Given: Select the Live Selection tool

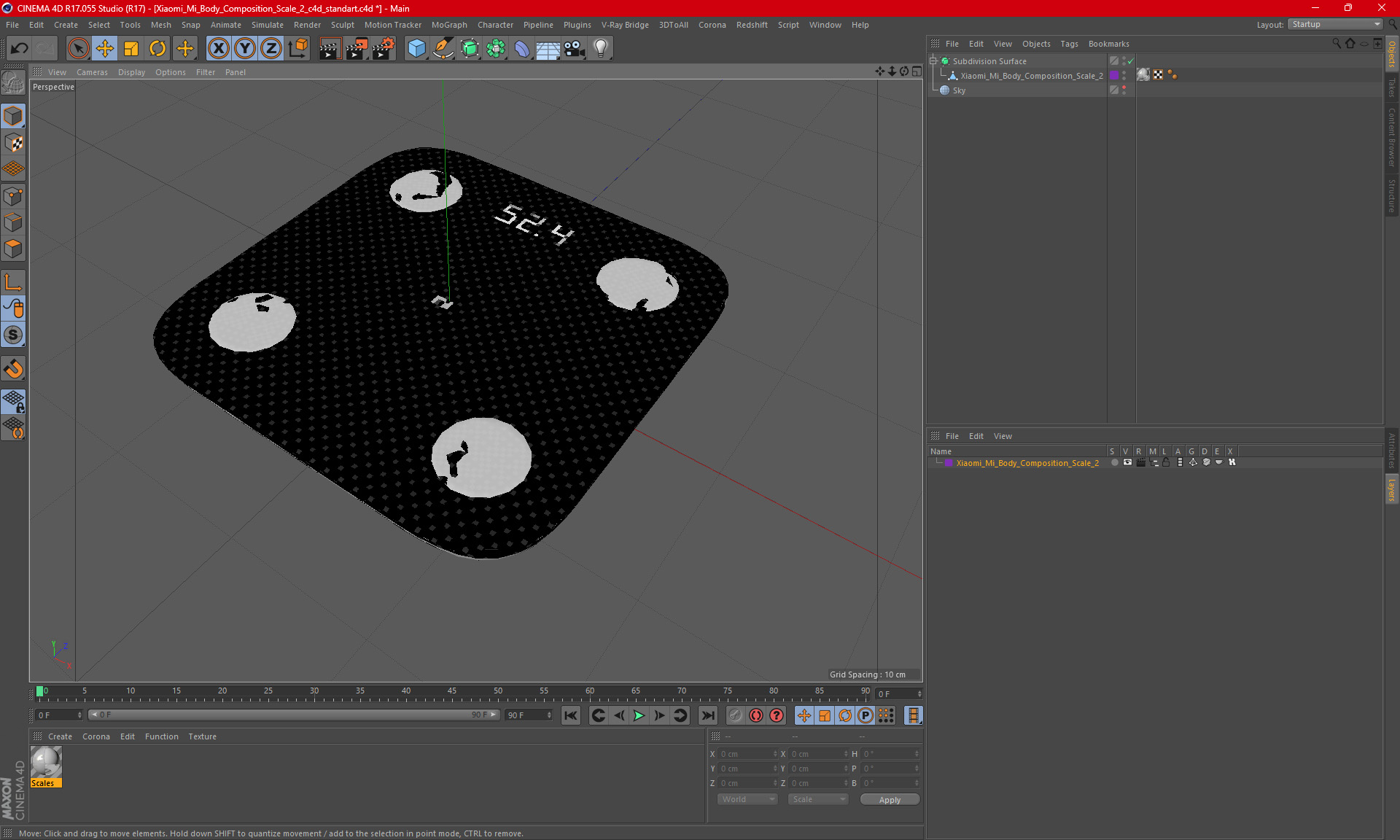Looking at the screenshot, I should [78, 49].
